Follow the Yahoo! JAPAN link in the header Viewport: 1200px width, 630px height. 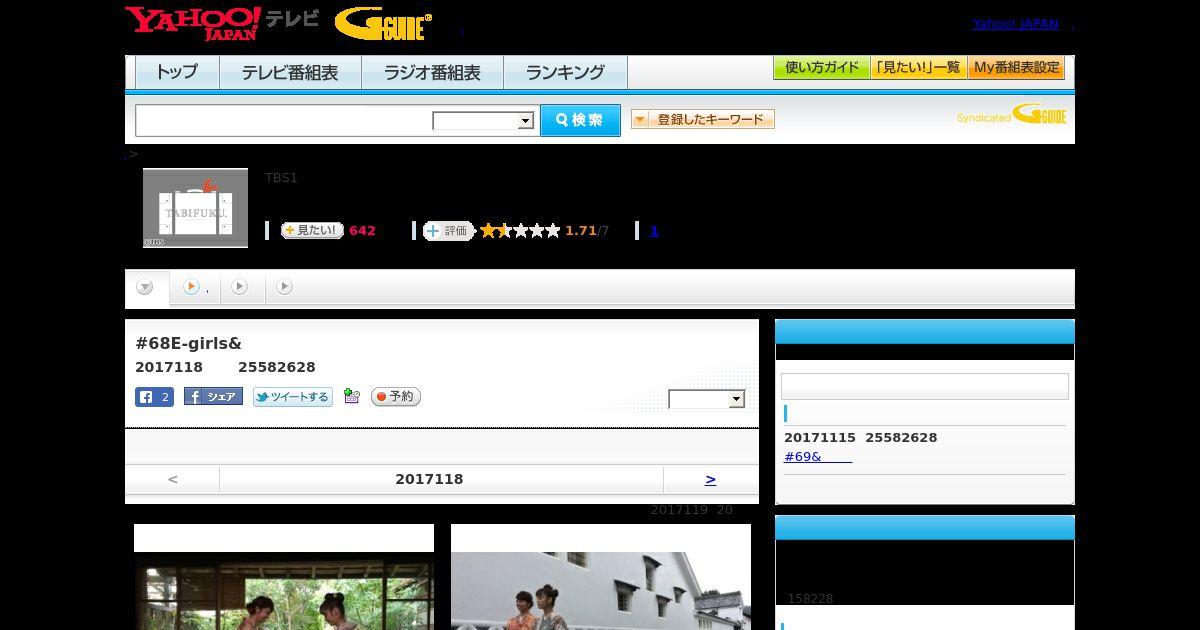point(1015,24)
